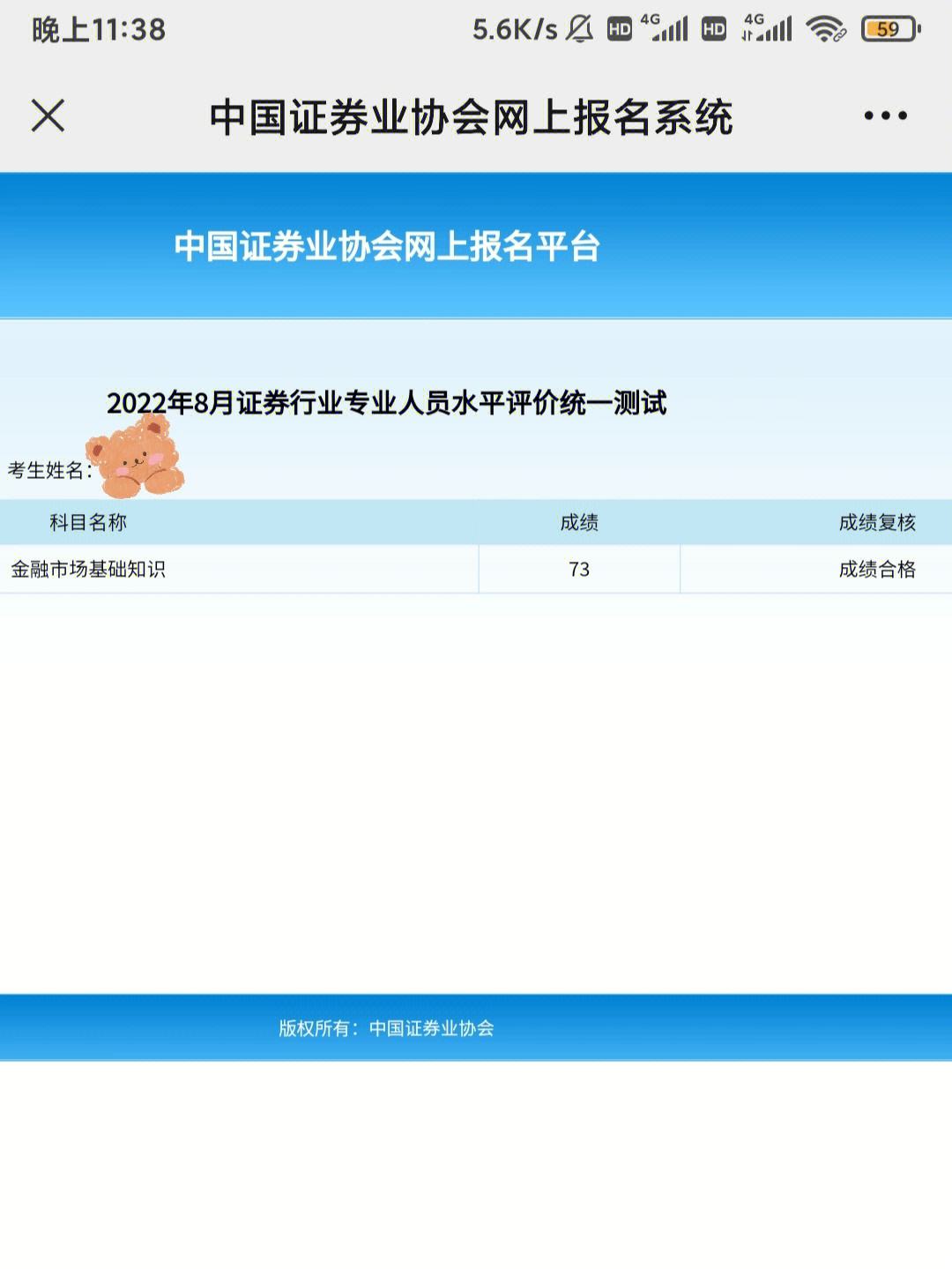Click the page title 中国证券业协会网上报名系统

(x=471, y=117)
